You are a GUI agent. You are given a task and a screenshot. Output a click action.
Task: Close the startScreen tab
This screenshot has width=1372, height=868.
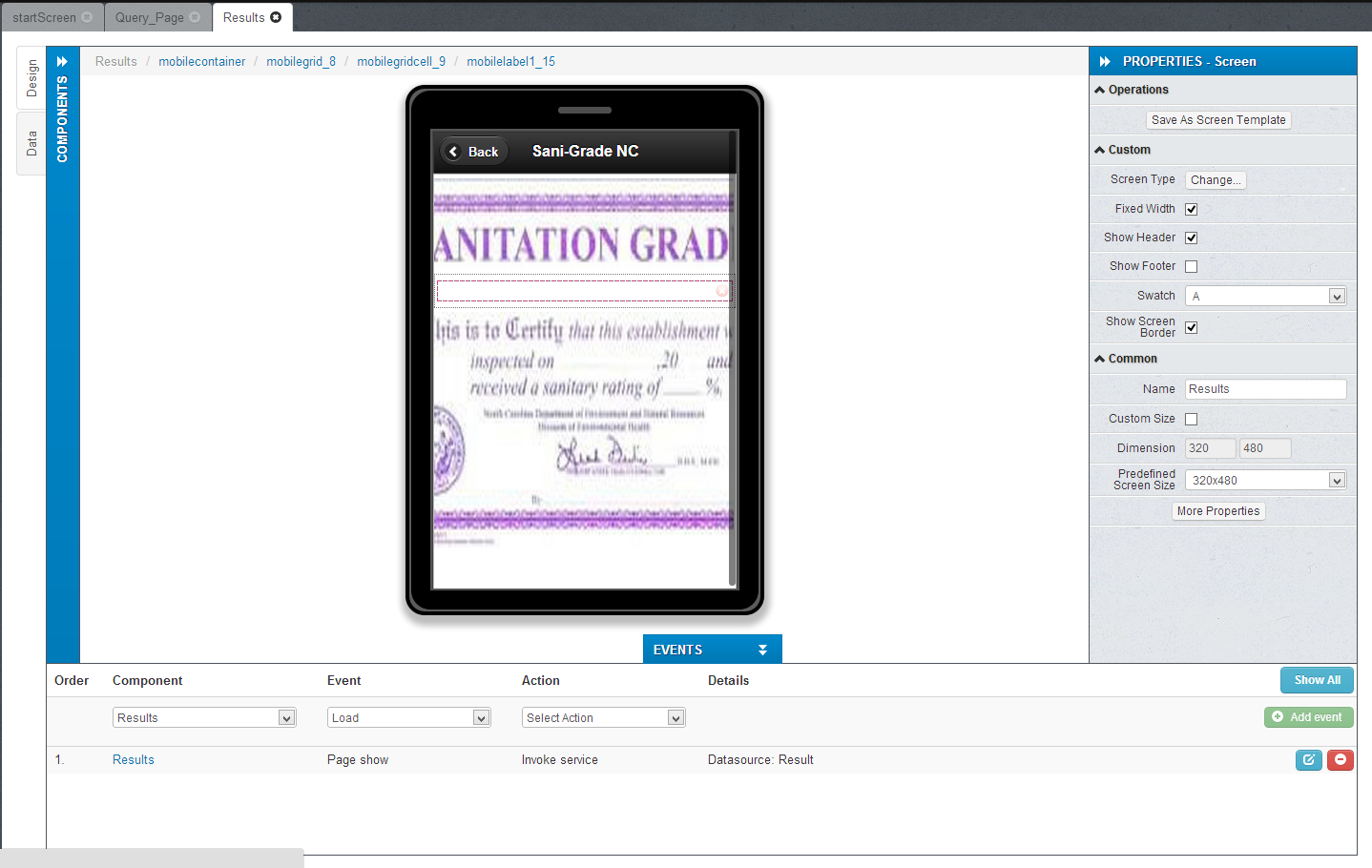click(x=87, y=17)
